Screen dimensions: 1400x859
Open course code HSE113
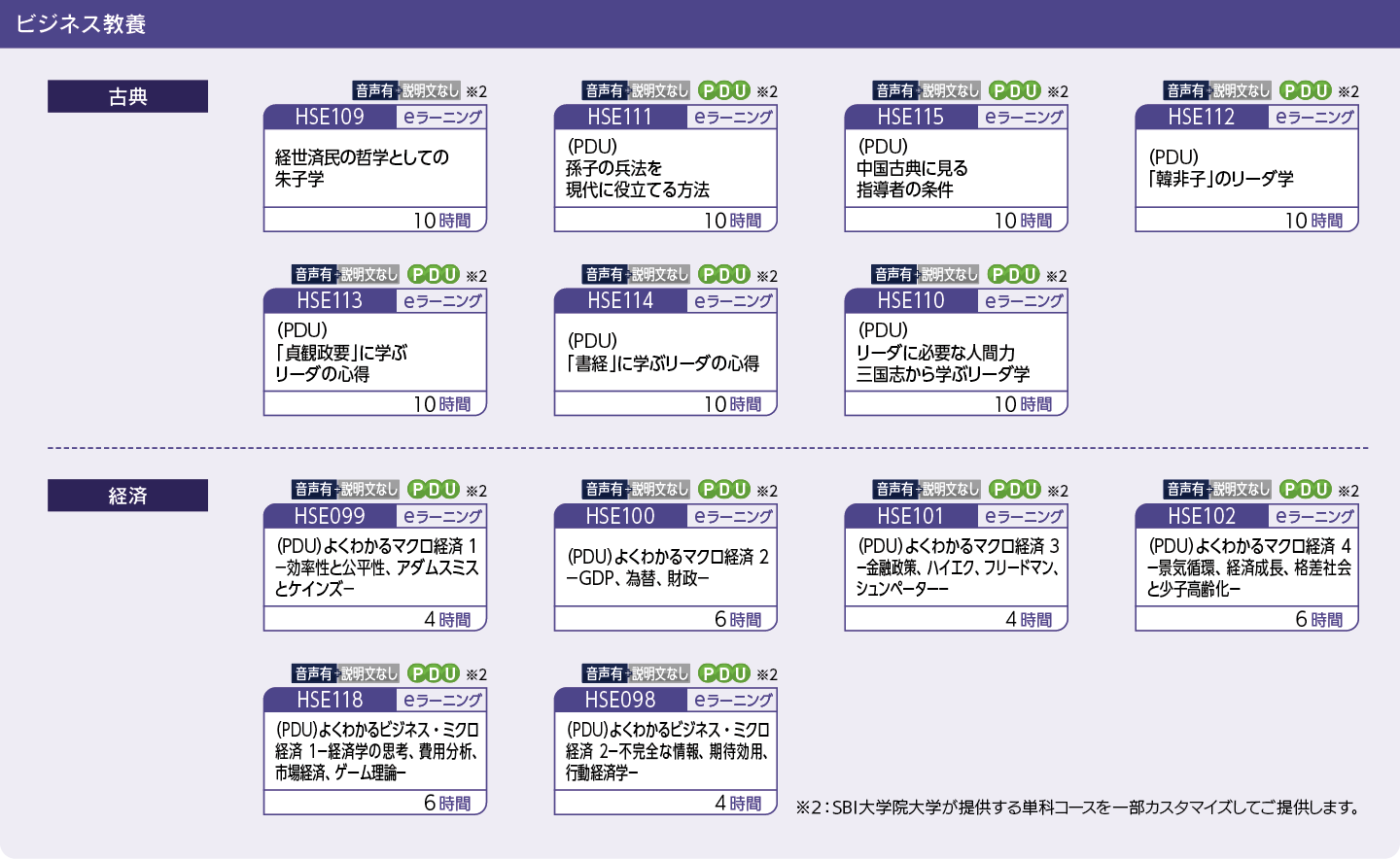[330, 300]
